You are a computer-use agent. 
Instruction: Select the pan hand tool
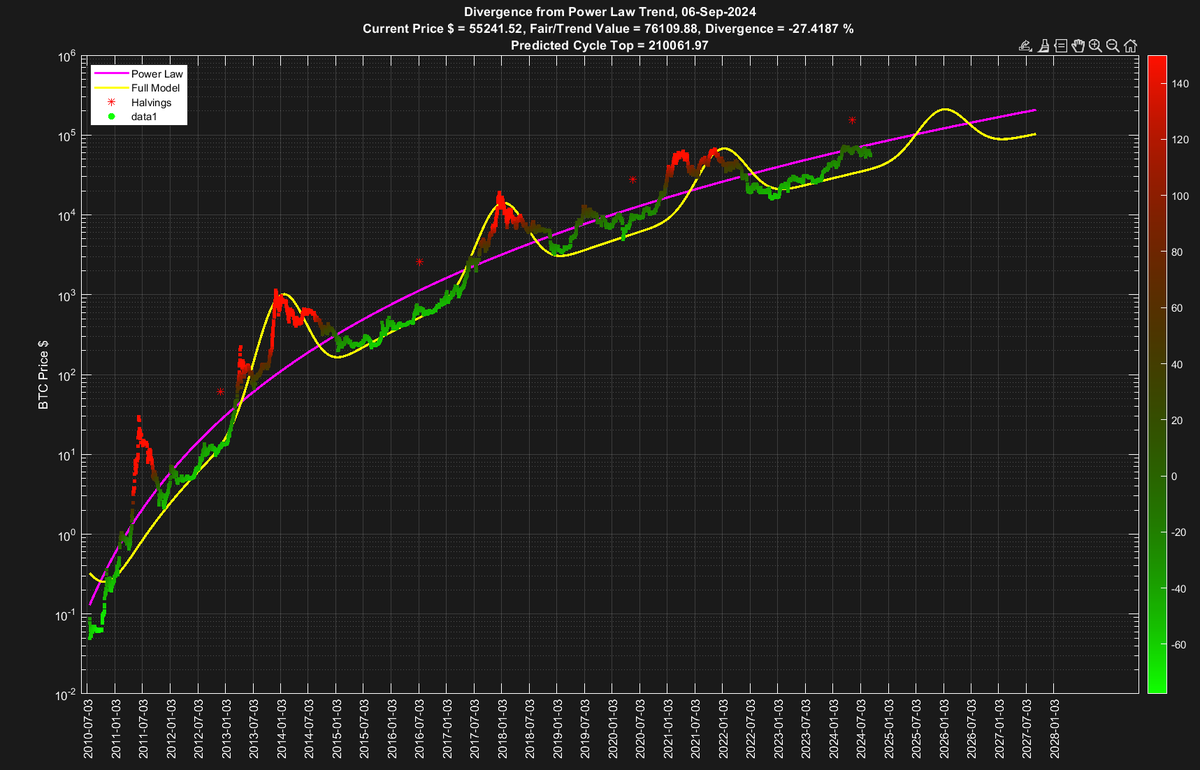[x=1078, y=46]
